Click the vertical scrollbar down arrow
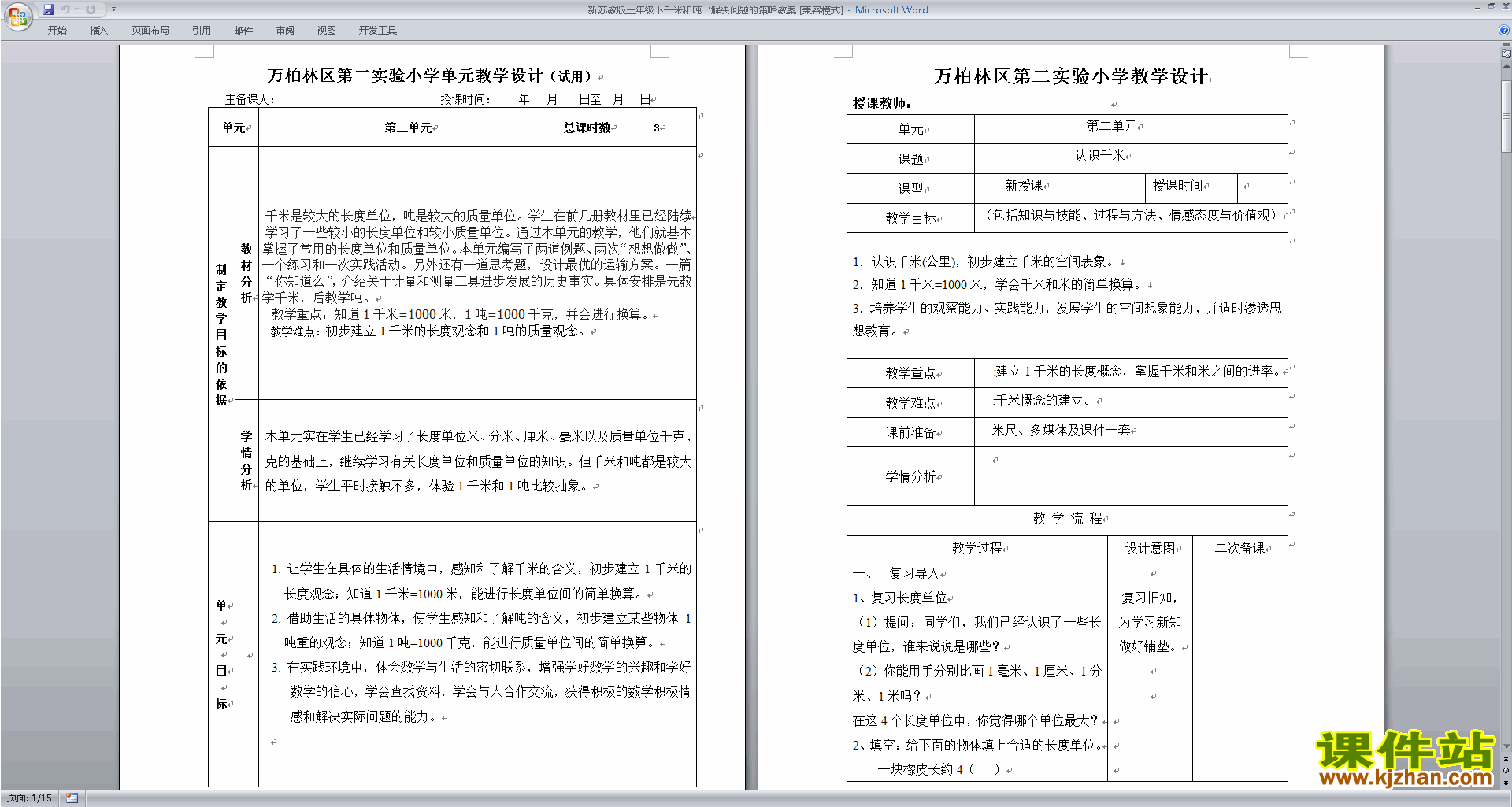The height and width of the screenshot is (807, 1512). pos(1506,746)
